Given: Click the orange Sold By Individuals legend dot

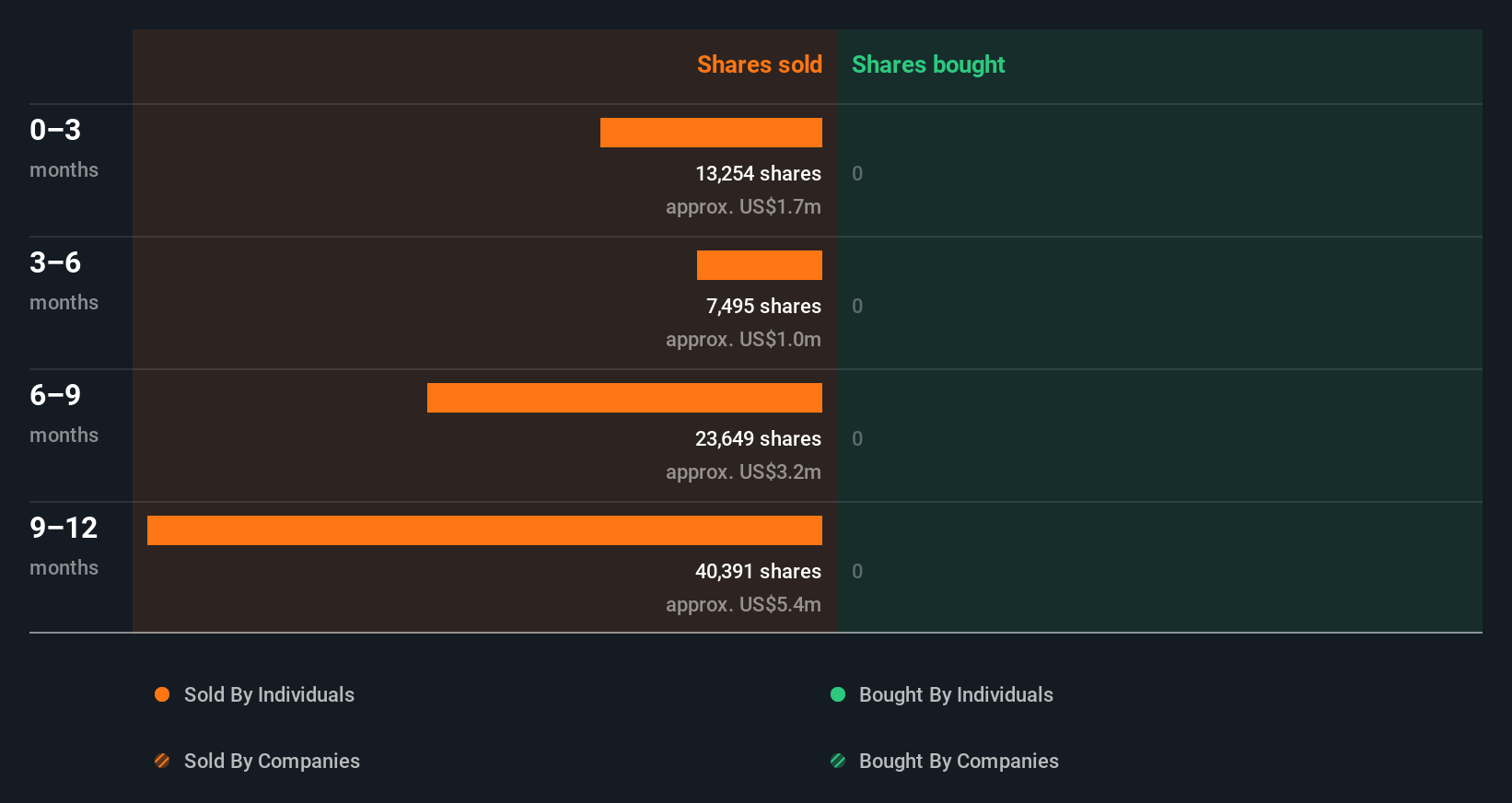Looking at the screenshot, I should [x=162, y=694].
